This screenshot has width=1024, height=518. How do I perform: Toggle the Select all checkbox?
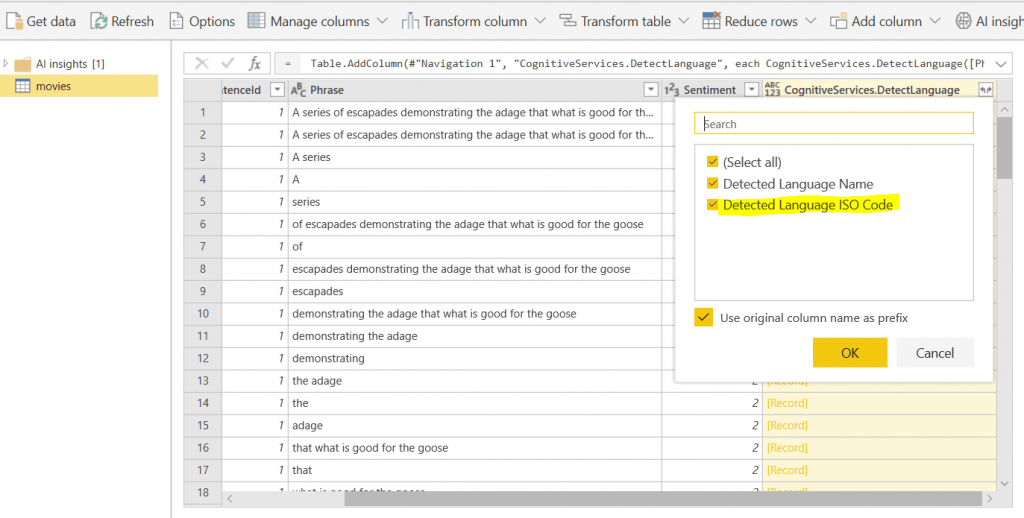point(712,162)
